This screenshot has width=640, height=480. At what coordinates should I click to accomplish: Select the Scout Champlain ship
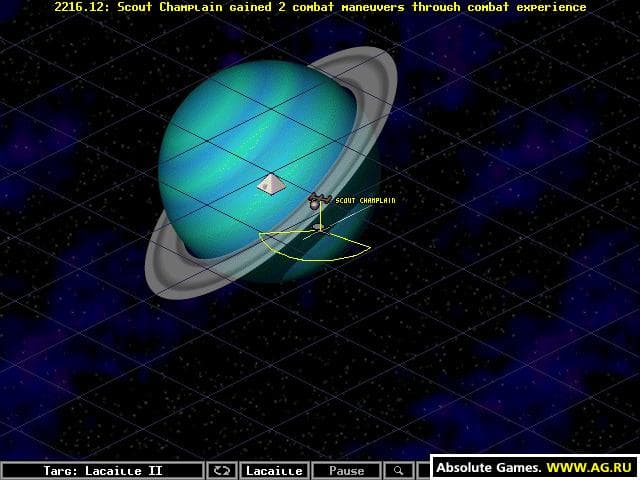(319, 201)
